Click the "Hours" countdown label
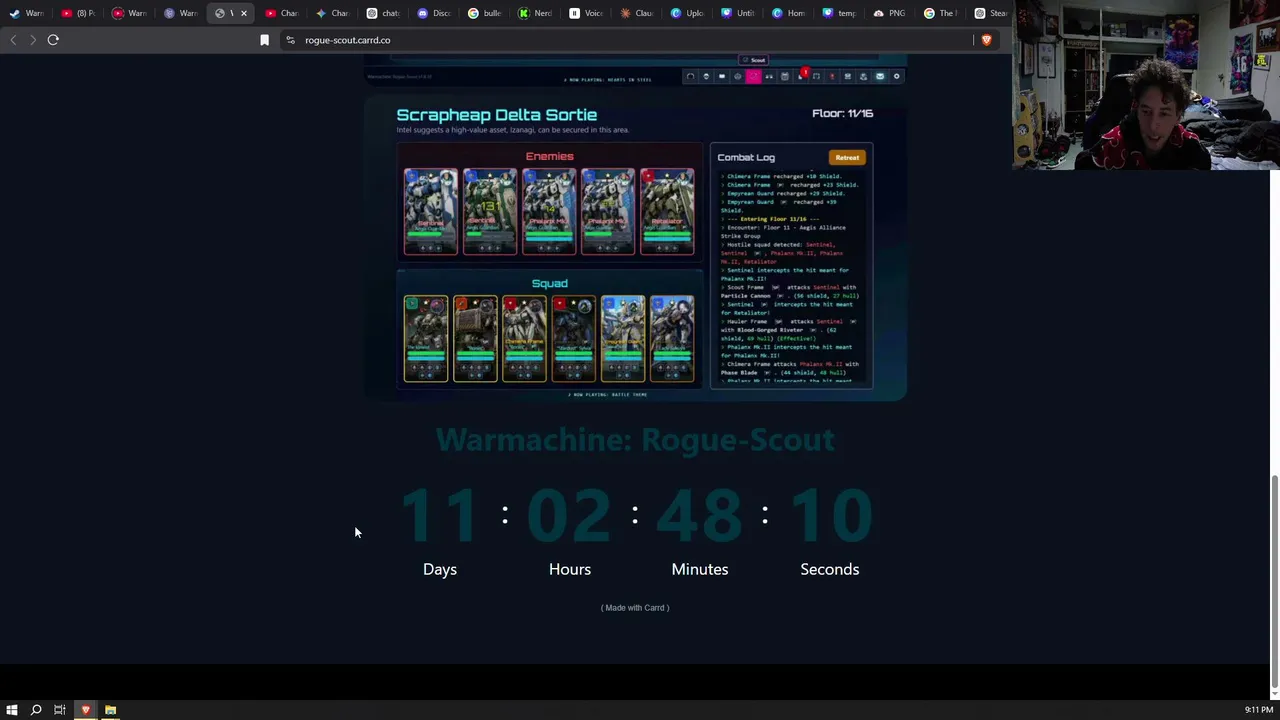 click(570, 569)
